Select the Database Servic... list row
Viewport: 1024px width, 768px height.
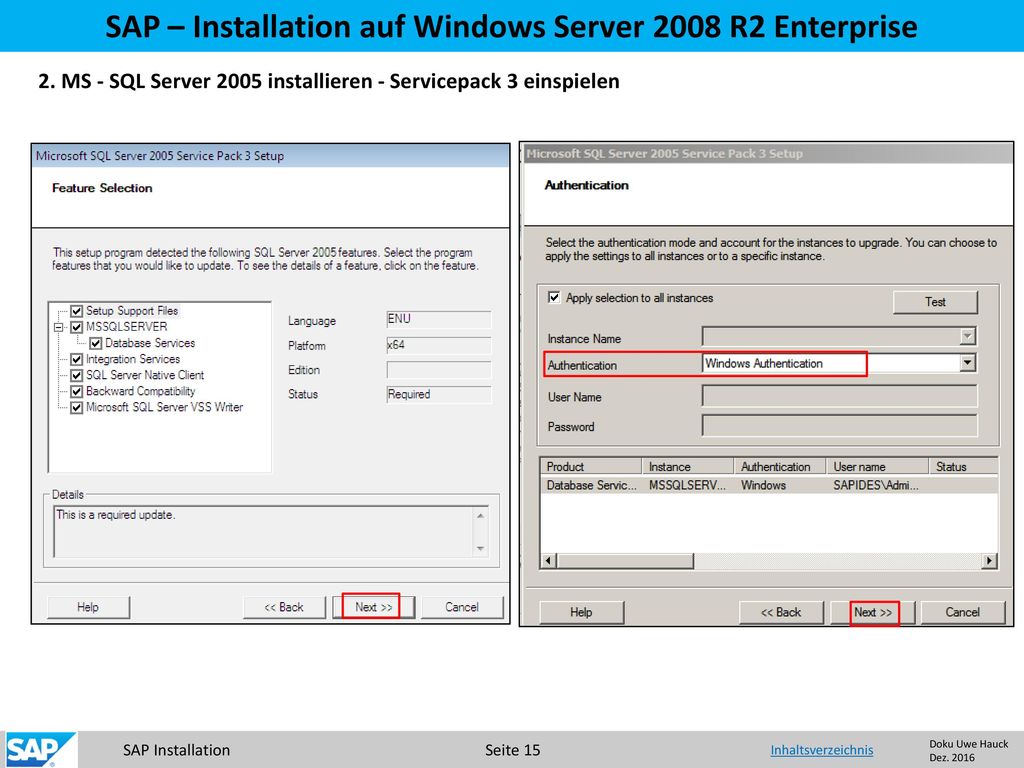tap(769, 485)
